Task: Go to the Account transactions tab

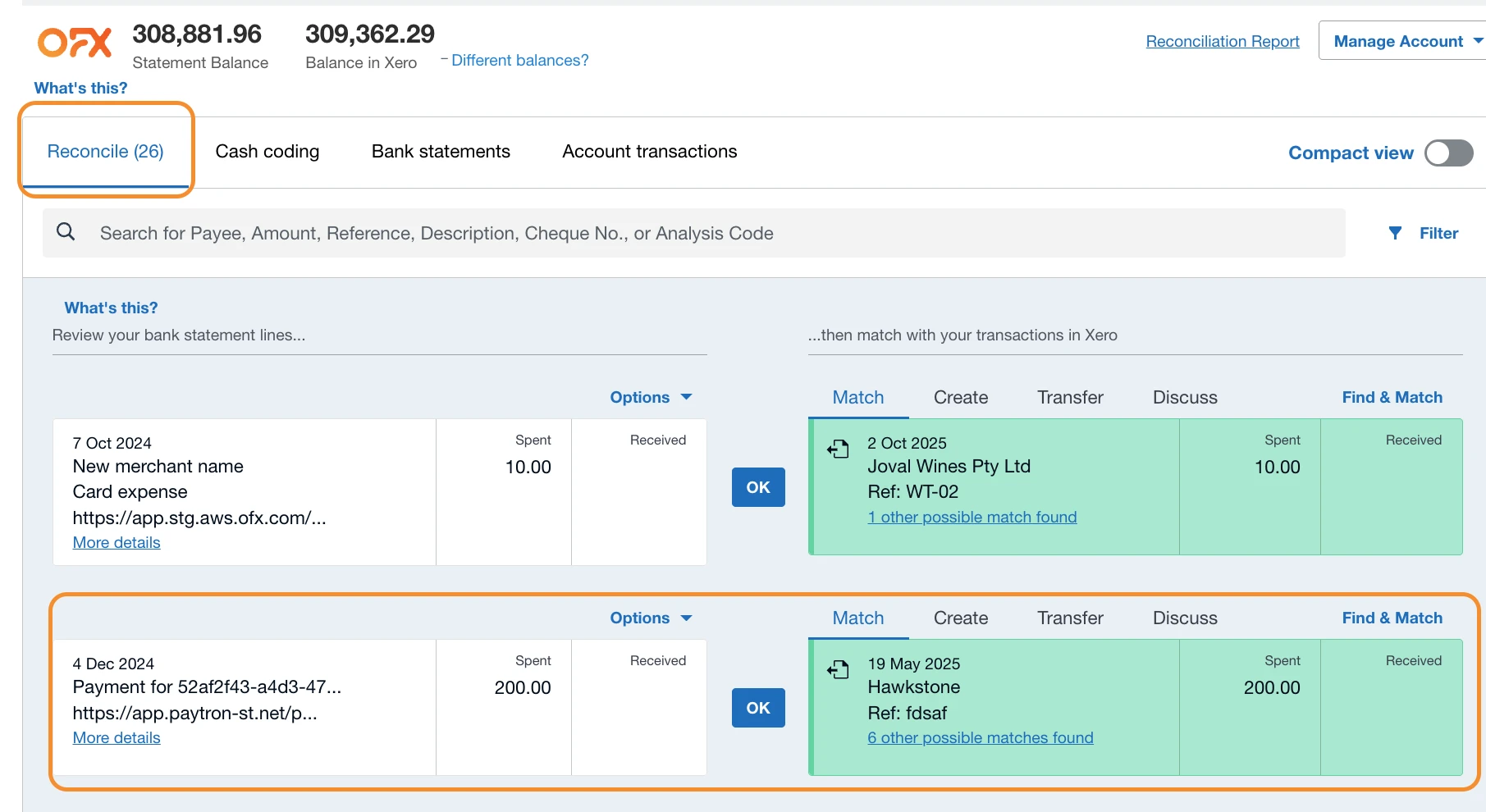Action: [x=649, y=152]
